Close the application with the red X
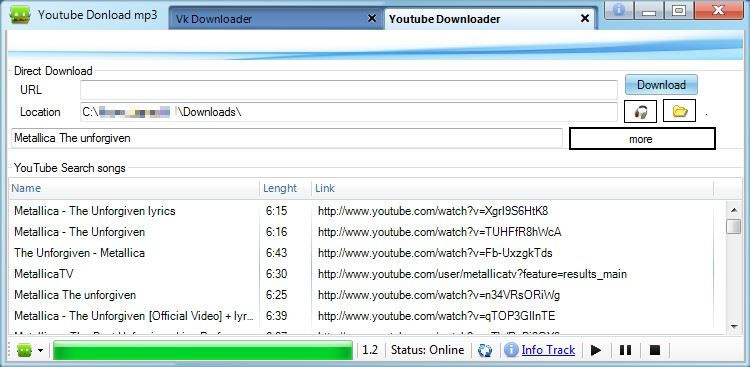 717,10
